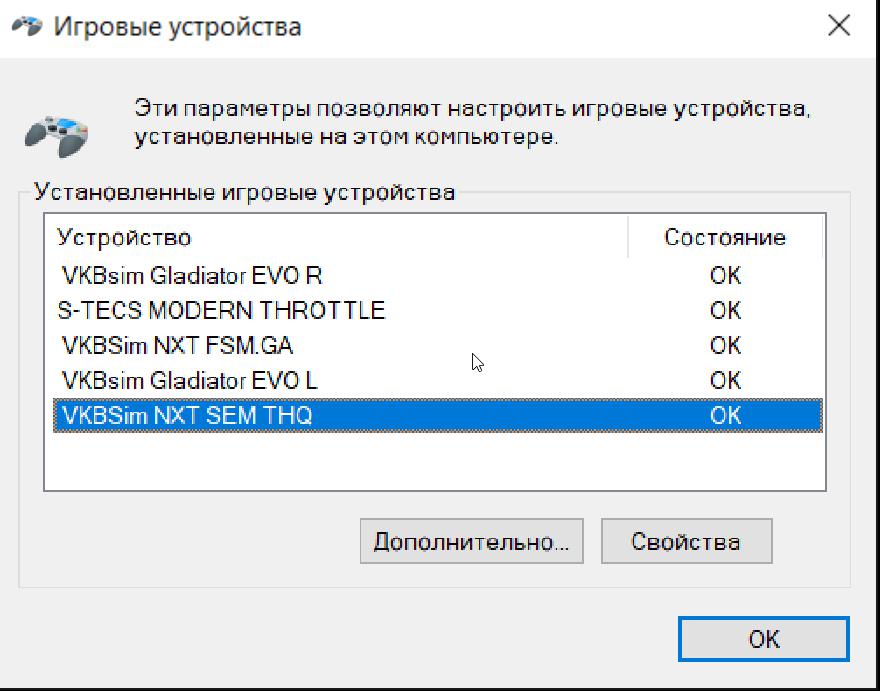Click the Устройство column header
The image size is (880, 691).
click(124, 238)
